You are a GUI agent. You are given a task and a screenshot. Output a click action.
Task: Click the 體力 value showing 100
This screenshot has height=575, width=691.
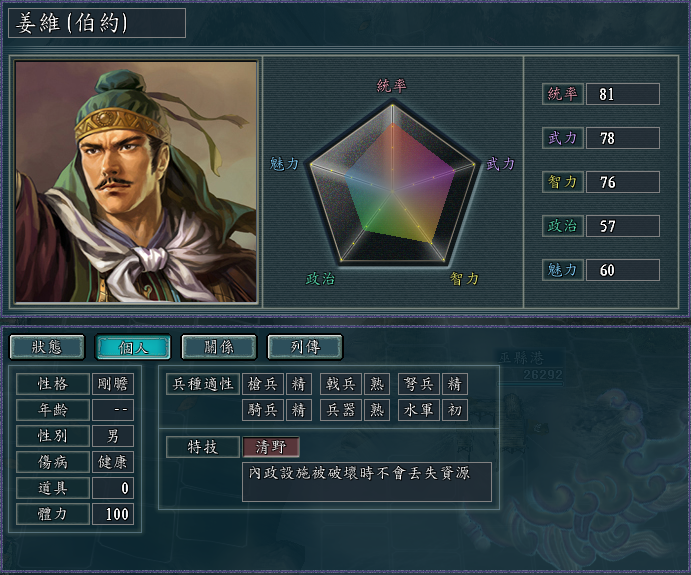[x=113, y=514]
